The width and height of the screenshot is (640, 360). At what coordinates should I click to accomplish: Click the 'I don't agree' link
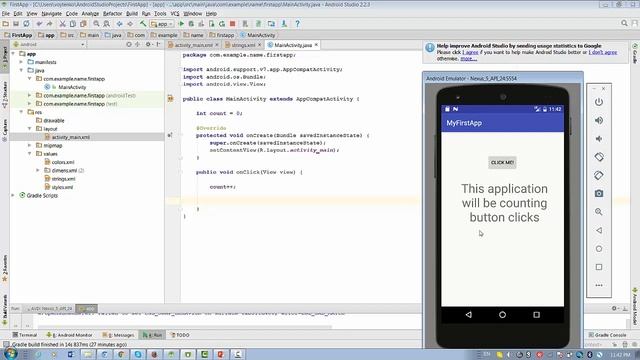point(603,52)
